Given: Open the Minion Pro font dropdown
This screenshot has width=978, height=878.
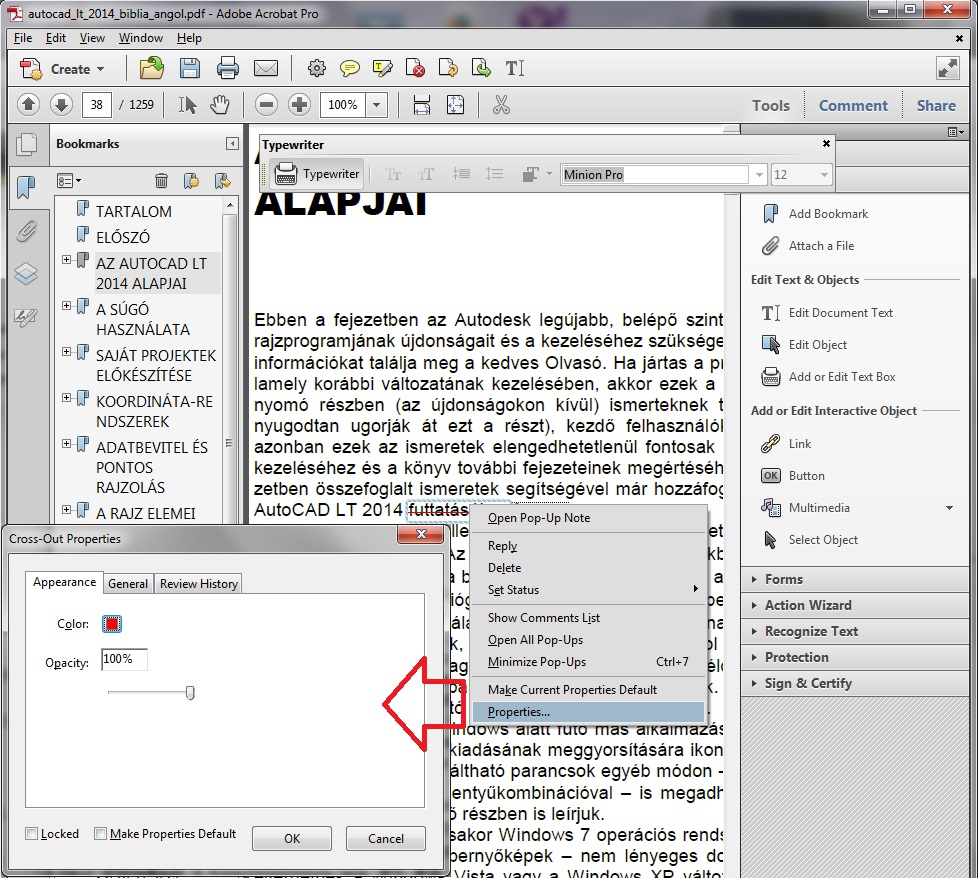Looking at the screenshot, I should tap(759, 175).
